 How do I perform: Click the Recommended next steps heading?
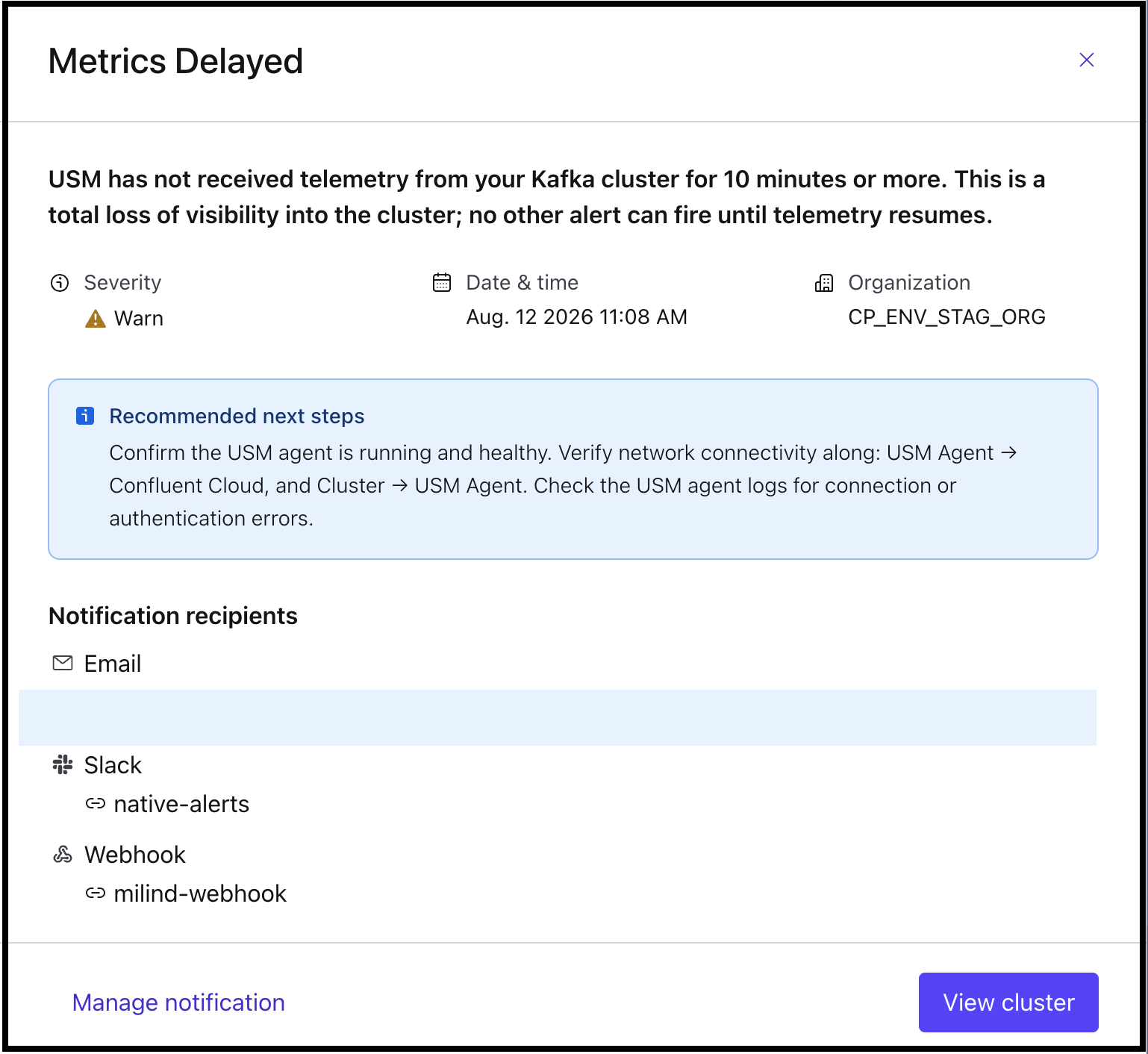(237, 416)
